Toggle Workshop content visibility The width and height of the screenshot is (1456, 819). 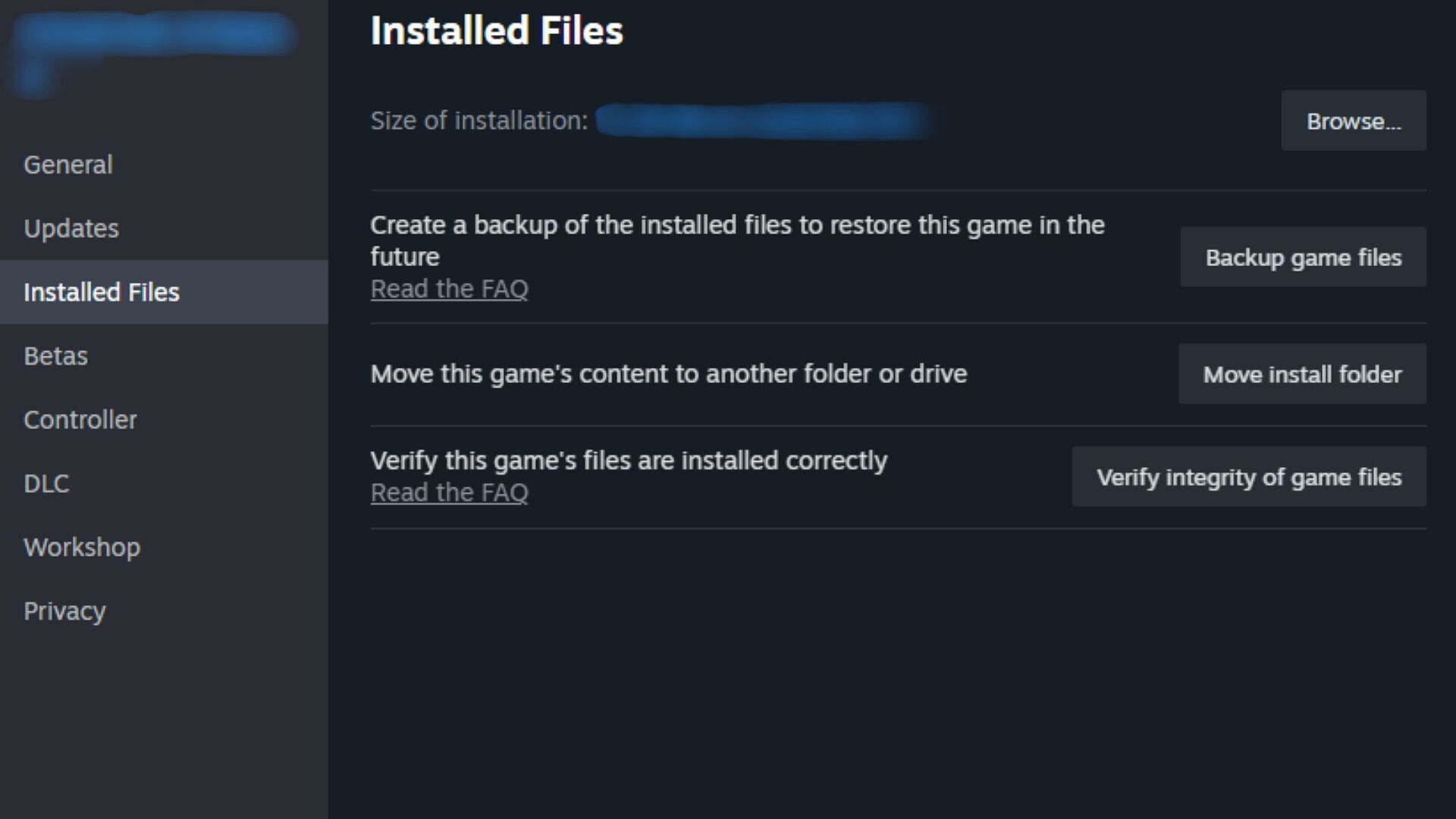coord(82,547)
